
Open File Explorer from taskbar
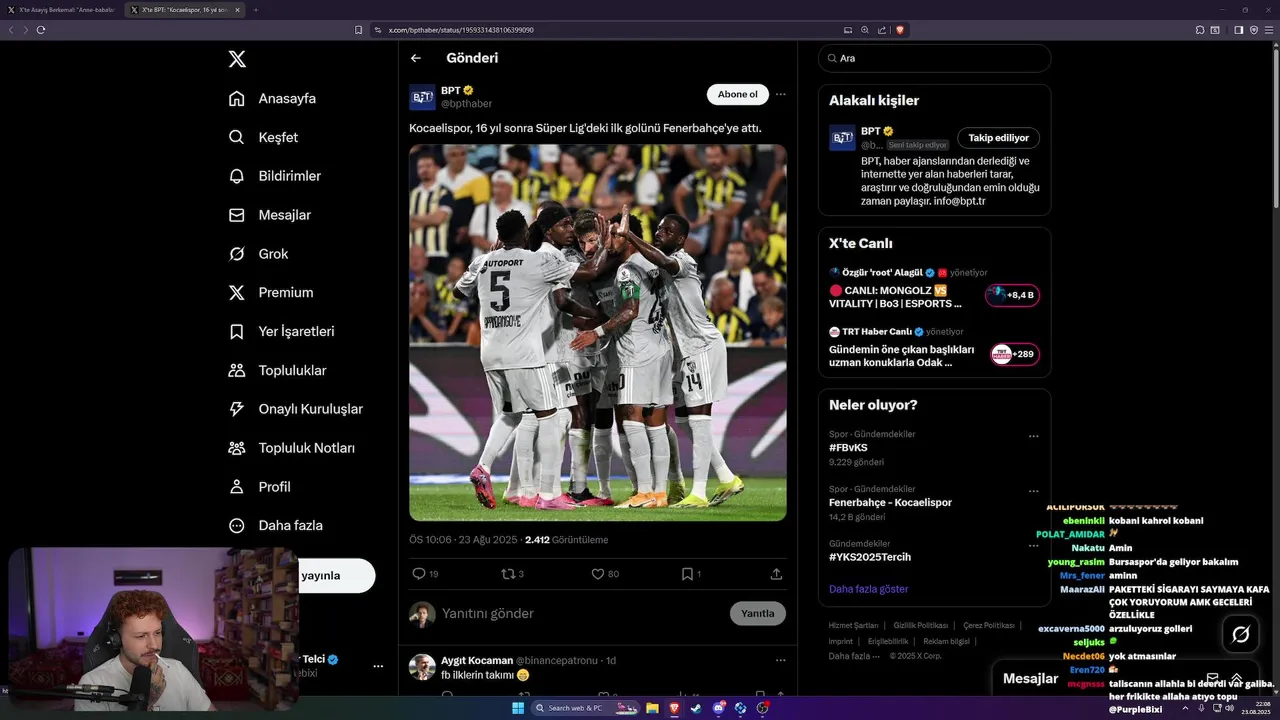[652, 708]
